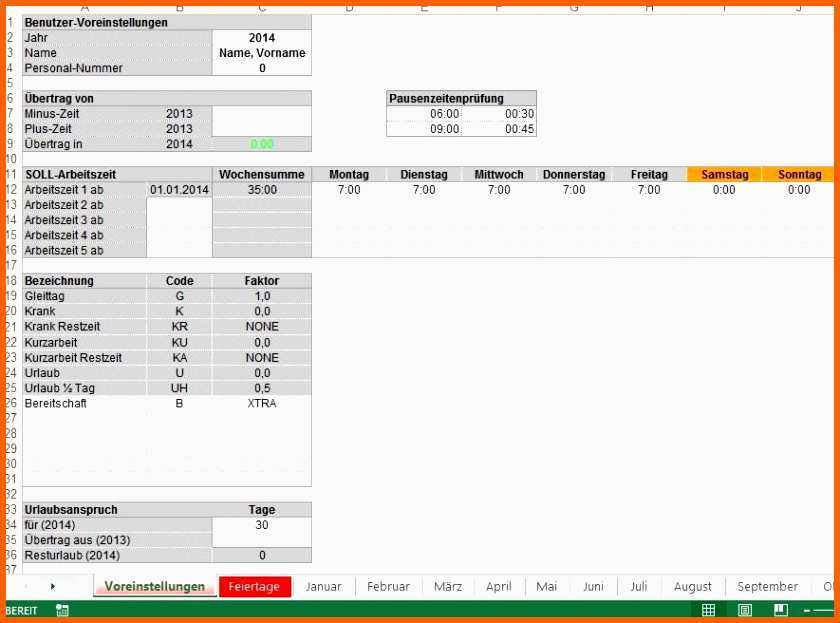Select the 'Arbeitszeit 5 ab' label cell
Viewport: 840px width, 623px height.
point(85,251)
